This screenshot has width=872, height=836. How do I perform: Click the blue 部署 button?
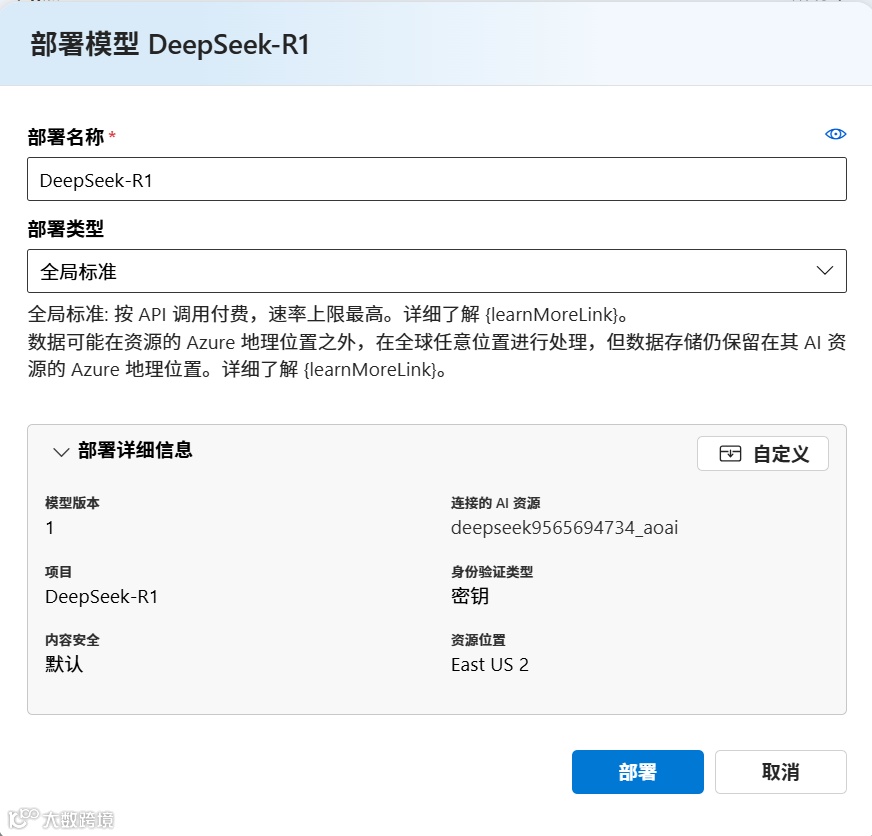pyautogui.click(x=637, y=772)
